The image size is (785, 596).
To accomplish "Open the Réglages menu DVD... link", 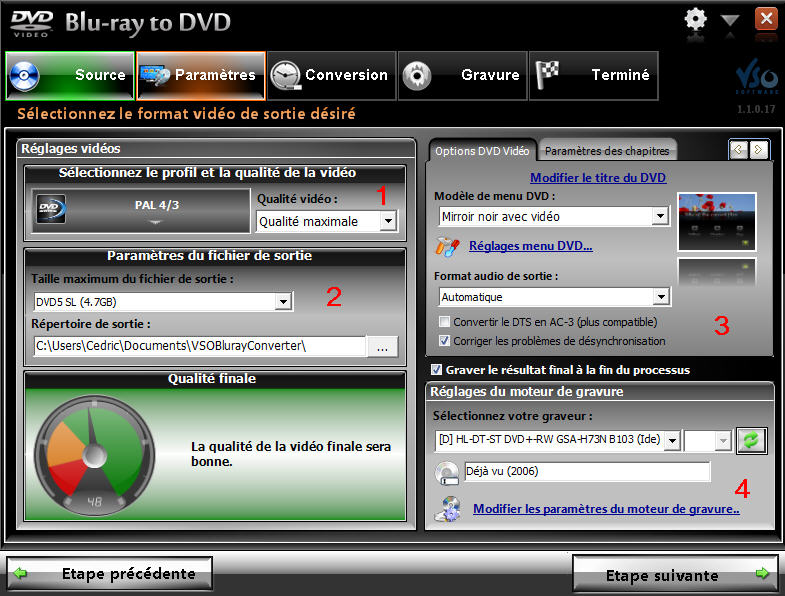I will [x=531, y=246].
